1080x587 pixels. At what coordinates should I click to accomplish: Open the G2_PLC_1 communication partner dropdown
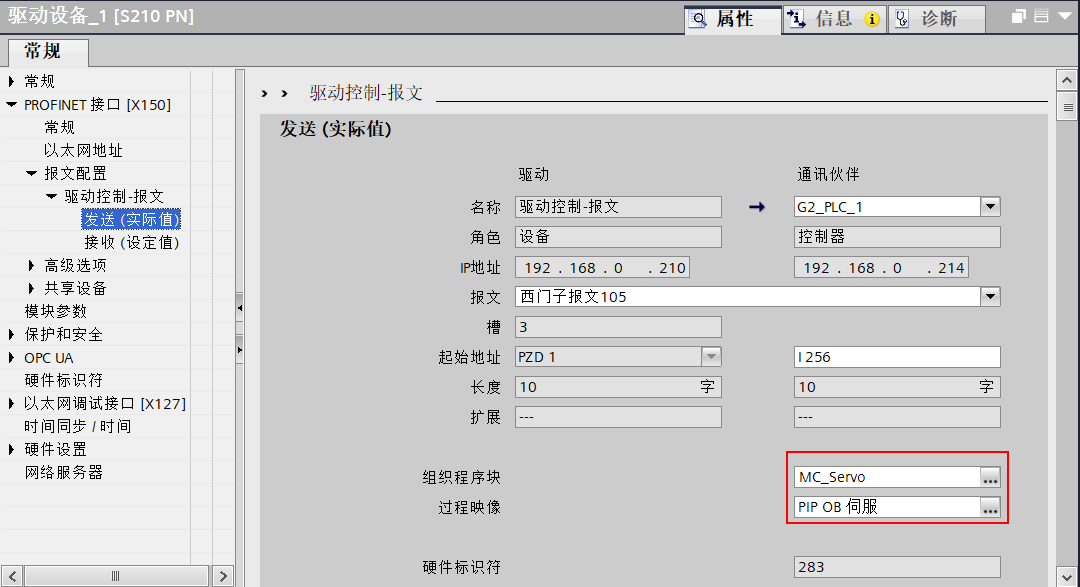(991, 206)
